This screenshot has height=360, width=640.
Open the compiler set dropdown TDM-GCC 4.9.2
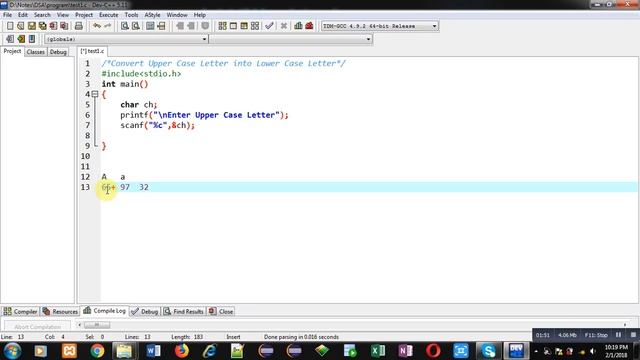(x=380, y=26)
